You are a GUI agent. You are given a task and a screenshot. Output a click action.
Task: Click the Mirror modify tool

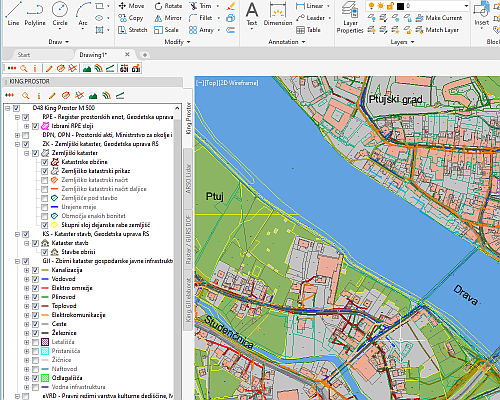[x=168, y=18]
